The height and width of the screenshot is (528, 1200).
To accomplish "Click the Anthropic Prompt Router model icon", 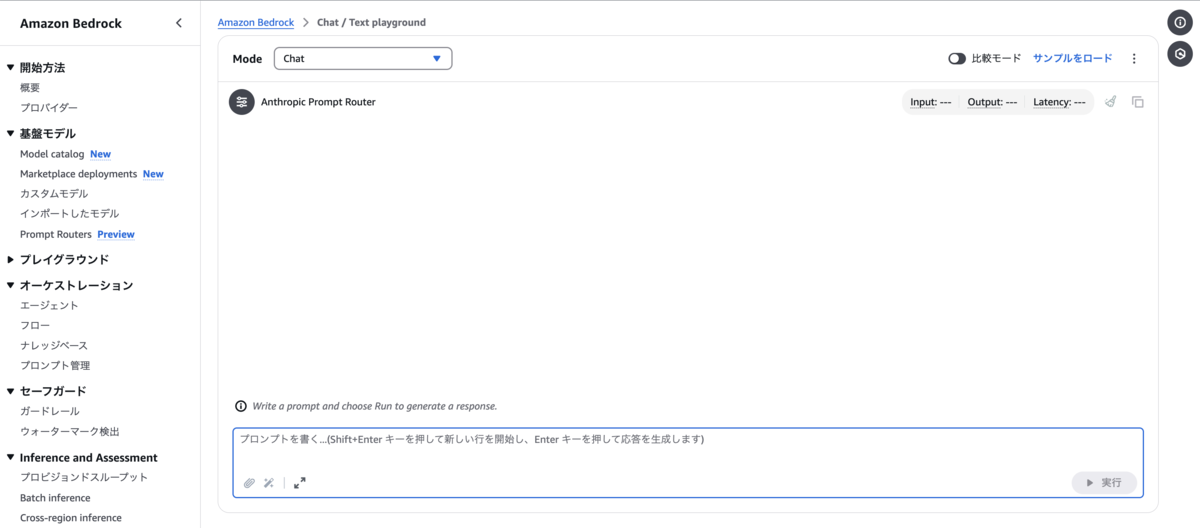I will click(x=242, y=102).
